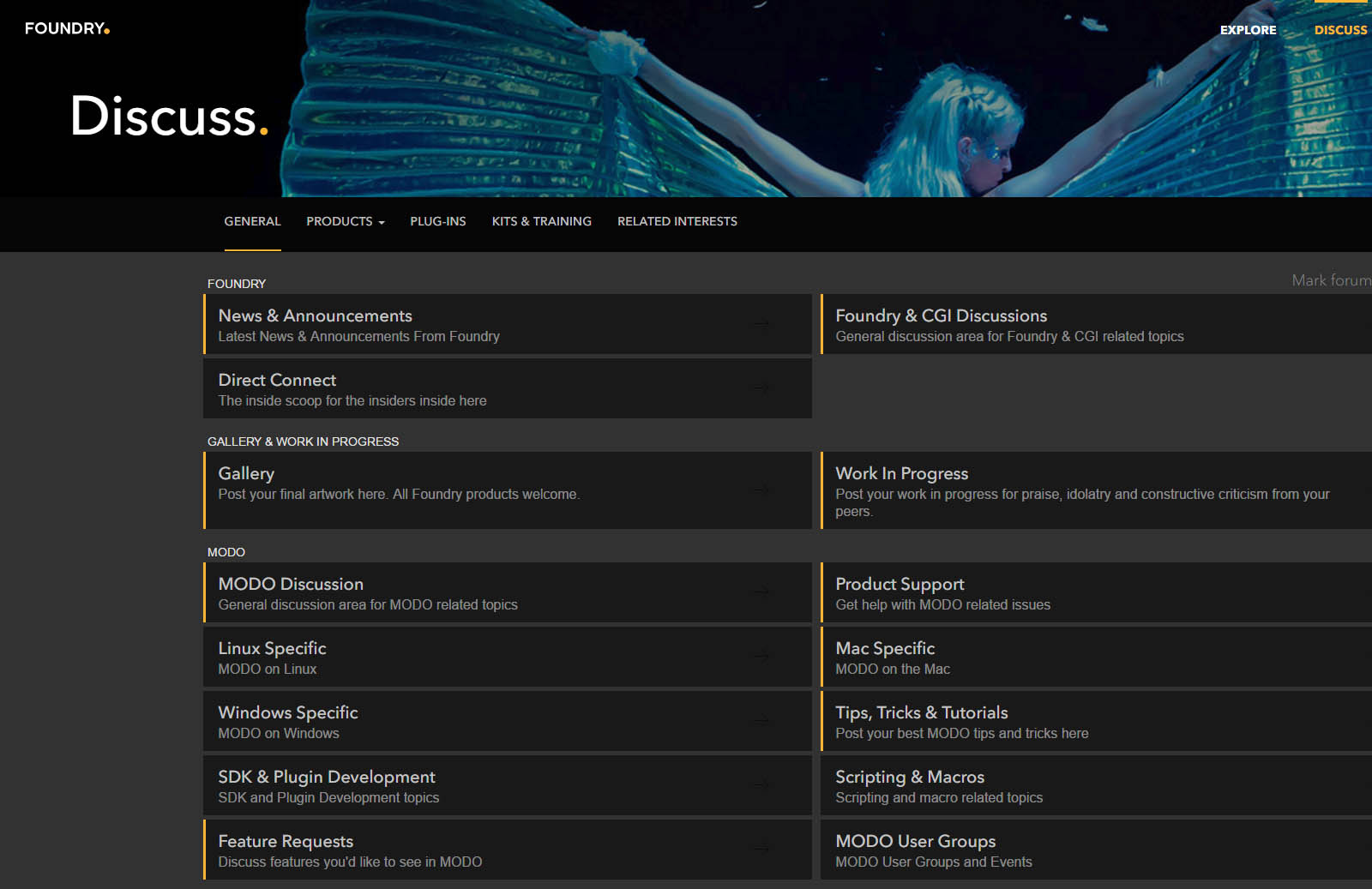
Task: Click 'Post your final artwork here' description
Action: [x=399, y=494]
